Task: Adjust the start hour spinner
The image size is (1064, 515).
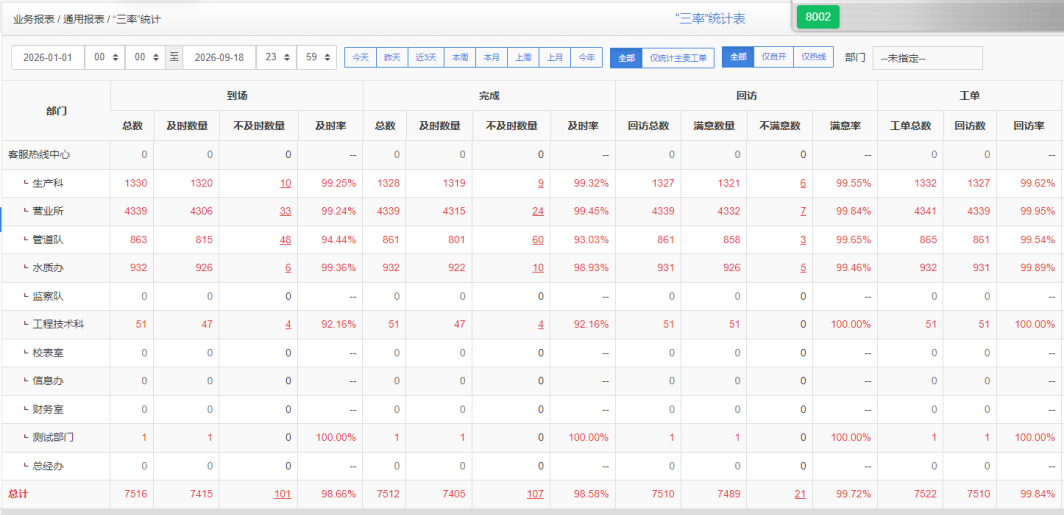Action: [105, 58]
